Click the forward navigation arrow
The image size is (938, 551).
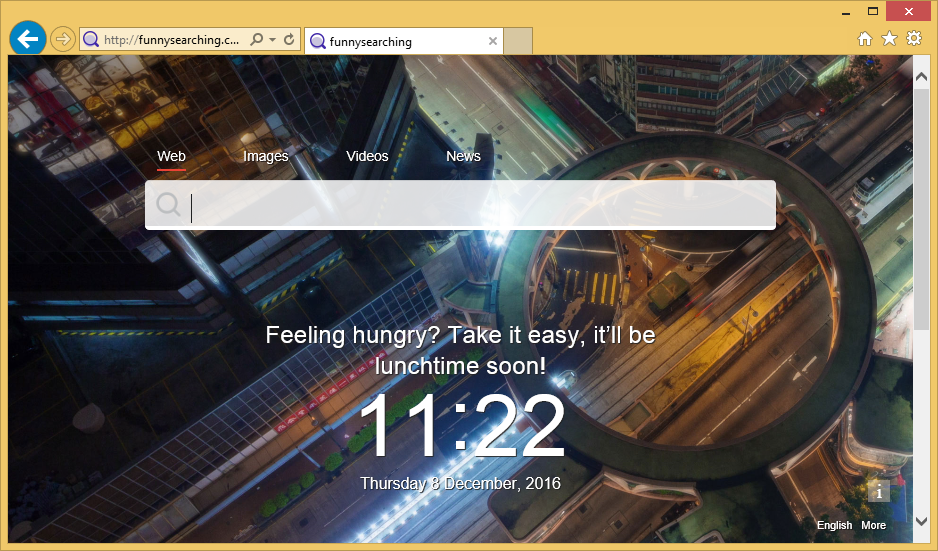[62, 39]
